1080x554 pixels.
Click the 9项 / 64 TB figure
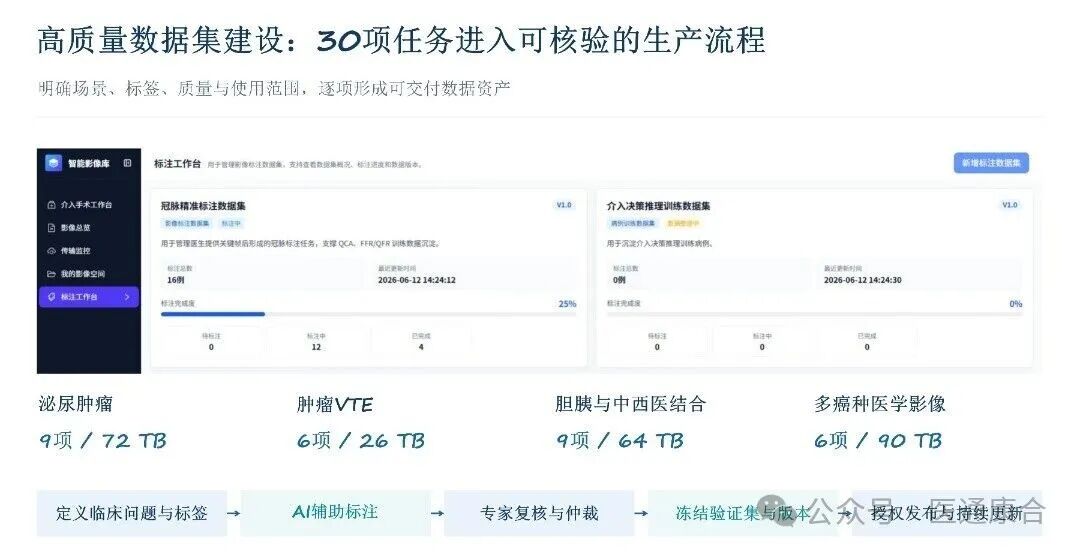point(620,441)
